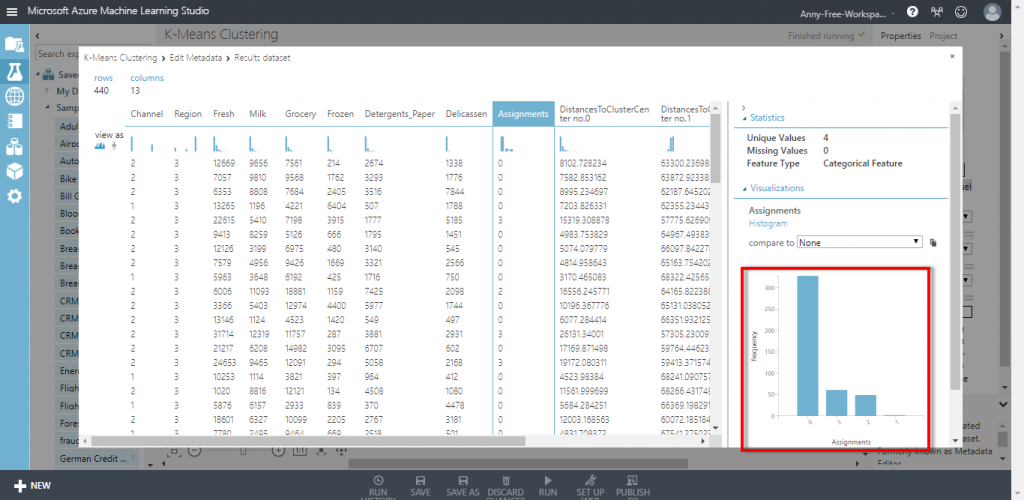Select the Frozen column header
1024x500 pixels.
click(340, 114)
